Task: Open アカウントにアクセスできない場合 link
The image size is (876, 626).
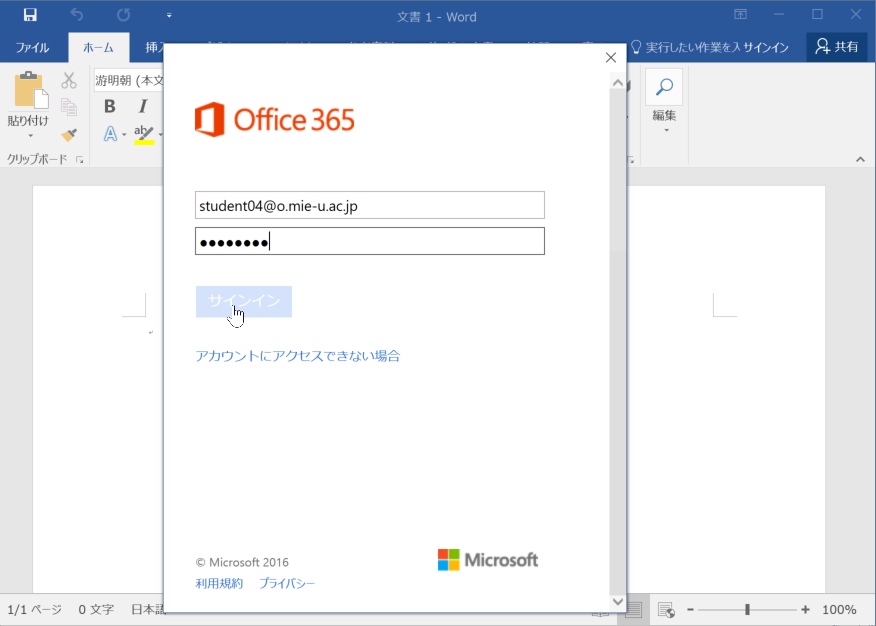Action: tap(298, 356)
